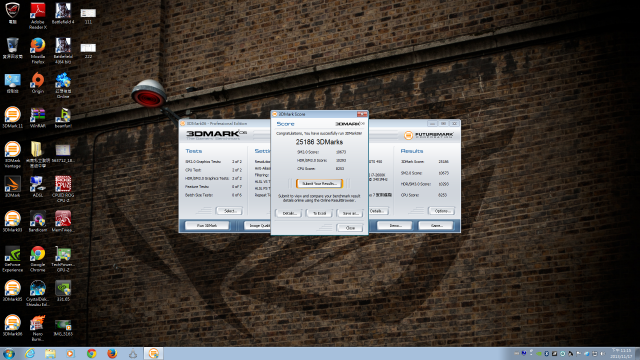640x360 pixels.
Task: Click system Details button in 3DMark06 window
Action: [x=378, y=211]
